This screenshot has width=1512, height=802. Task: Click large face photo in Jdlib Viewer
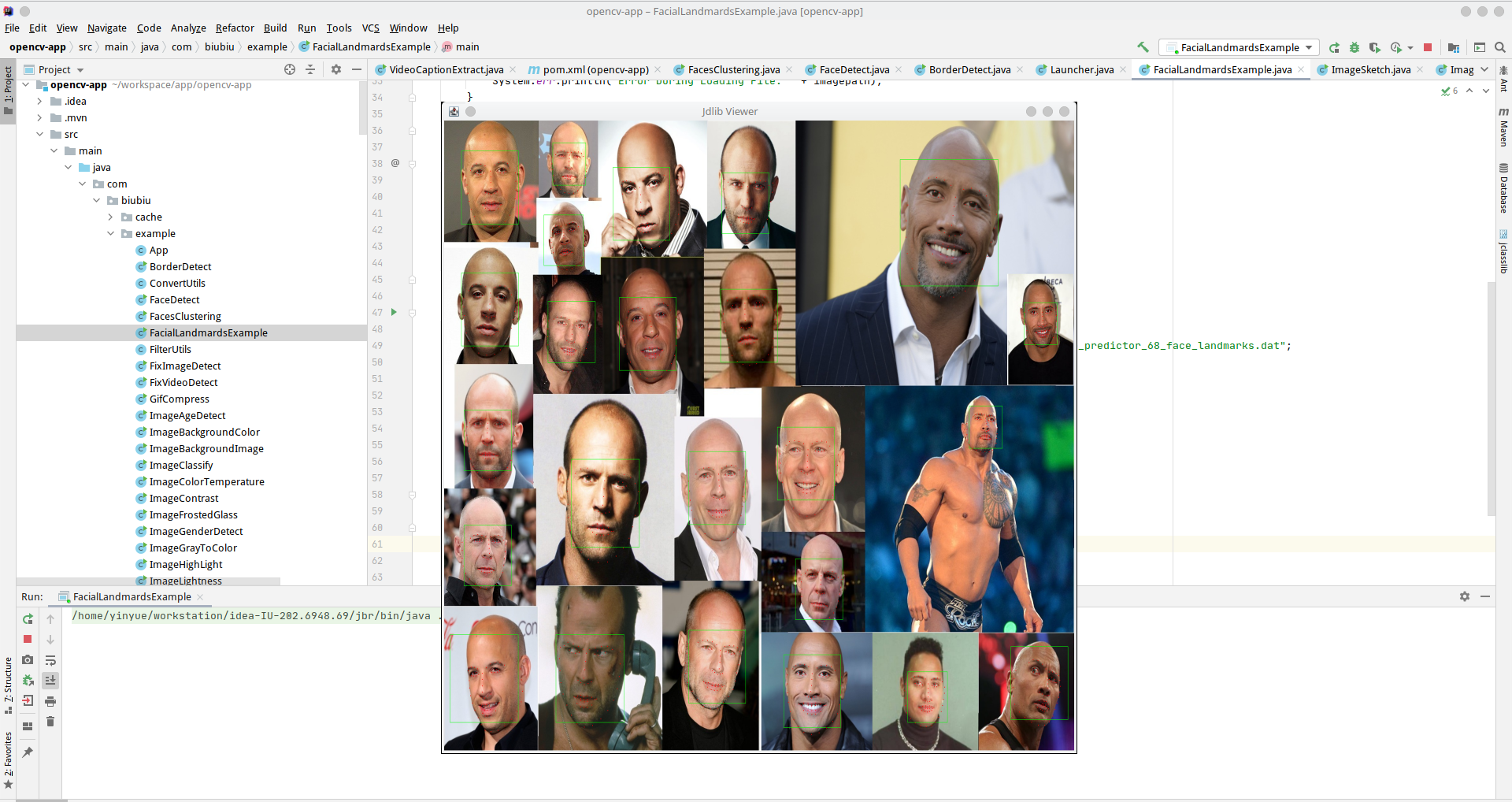tap(934, 252)
